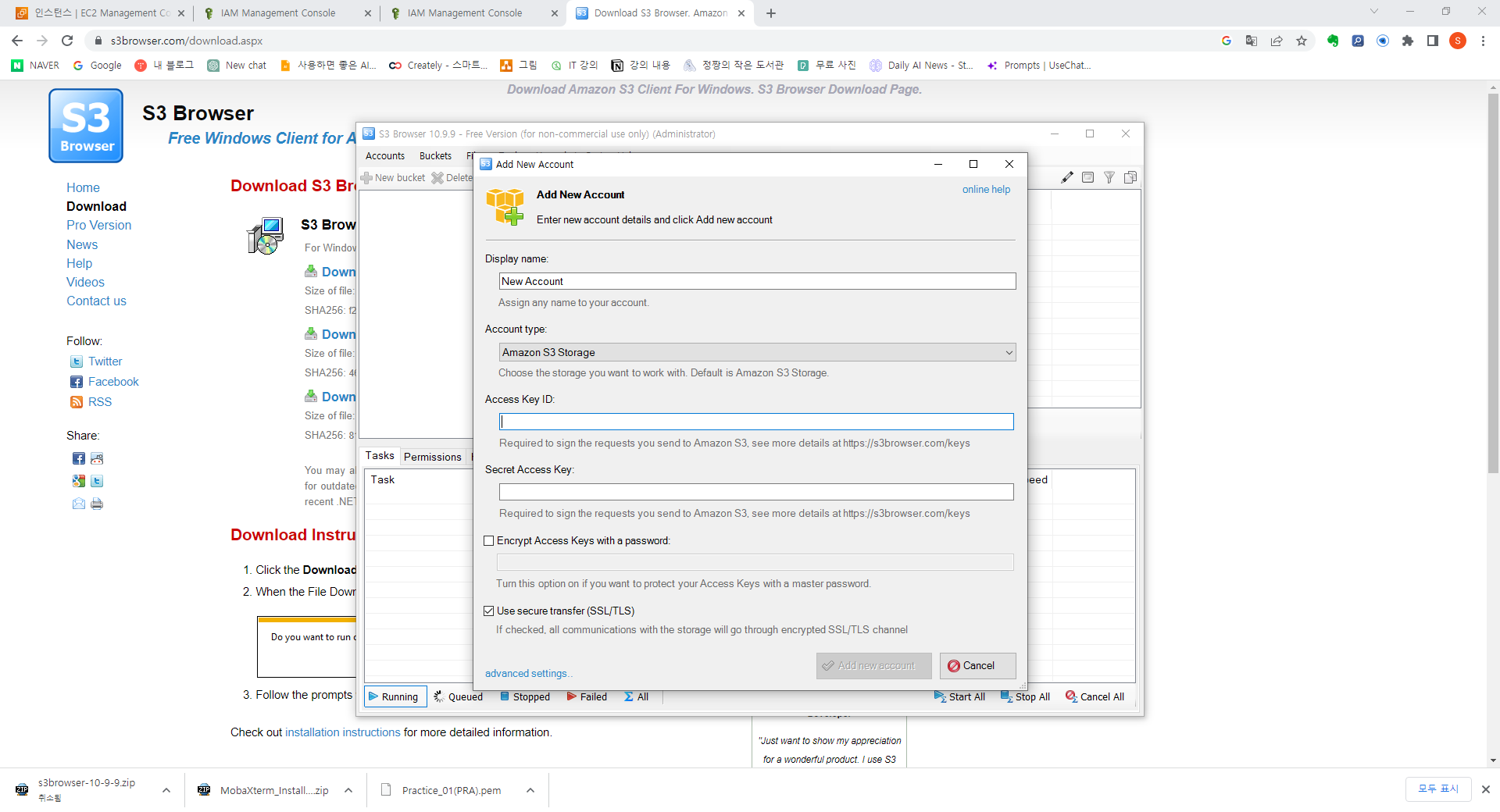Image resolution: width=1500 pixels, height=812 pixels.
Task: Click the share page icon in address bar
Action: [1277, 41]
